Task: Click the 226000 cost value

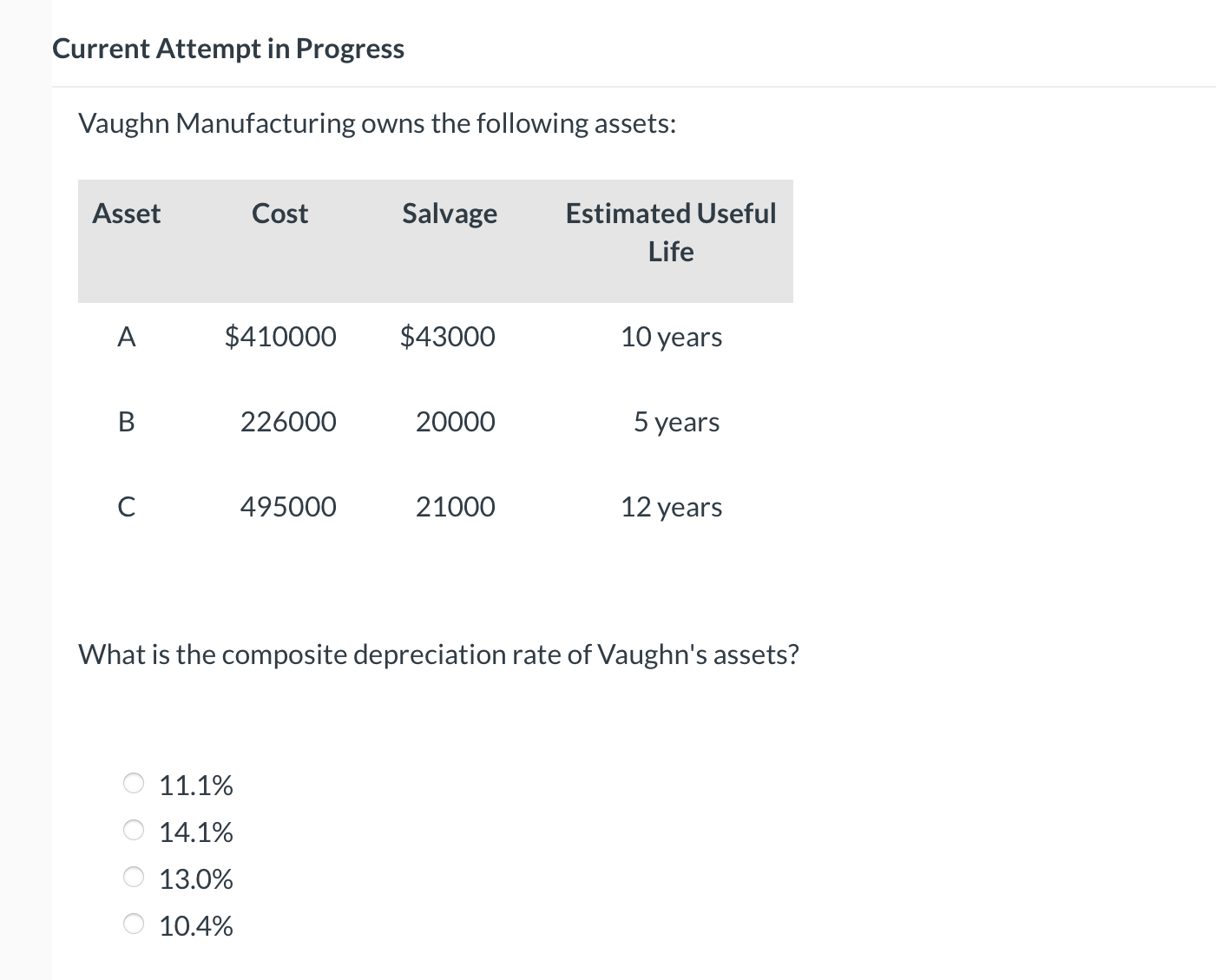Action: click(x=287, y=422)
